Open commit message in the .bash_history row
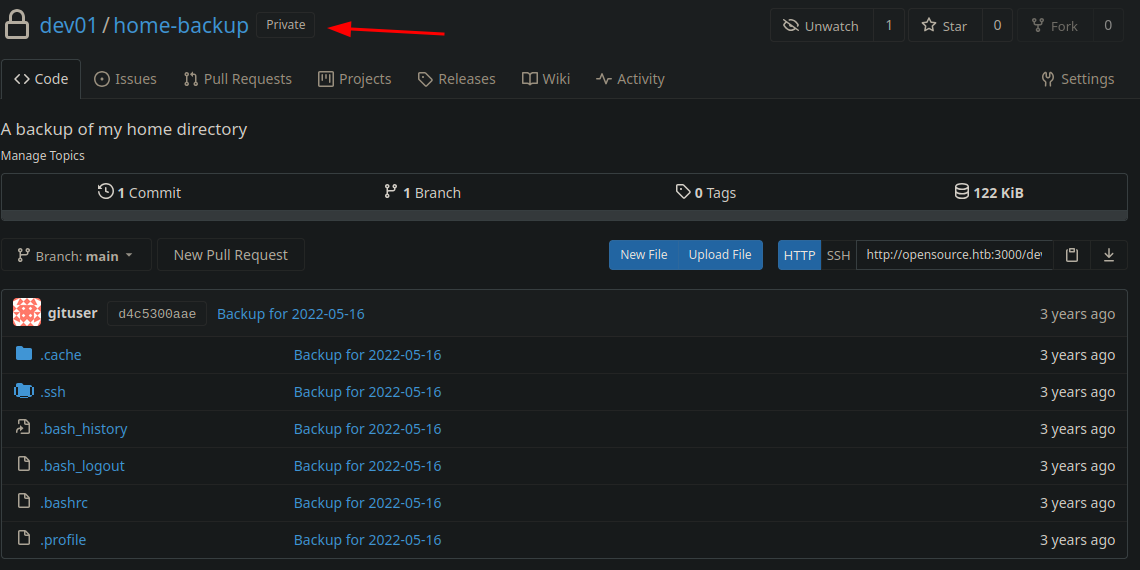Screen dimensions: 1140x570 (x=367, y=429)
